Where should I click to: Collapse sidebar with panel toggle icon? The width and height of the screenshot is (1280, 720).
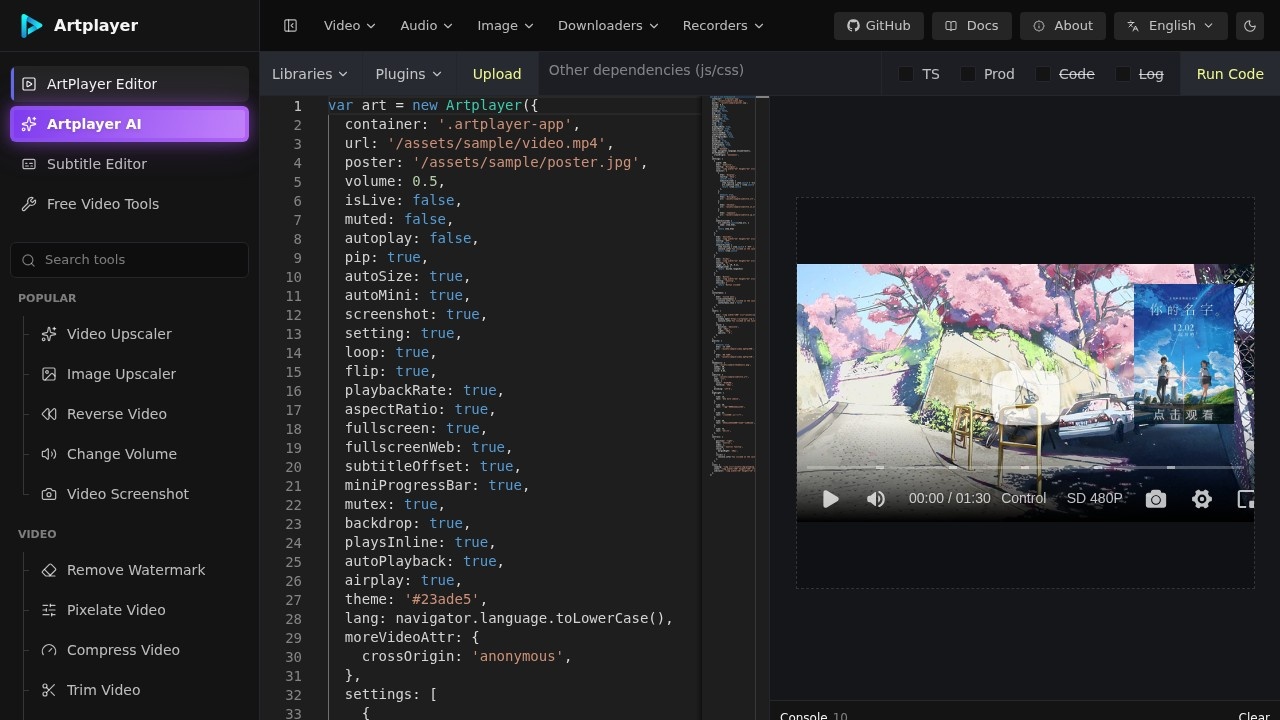[291, 26]
